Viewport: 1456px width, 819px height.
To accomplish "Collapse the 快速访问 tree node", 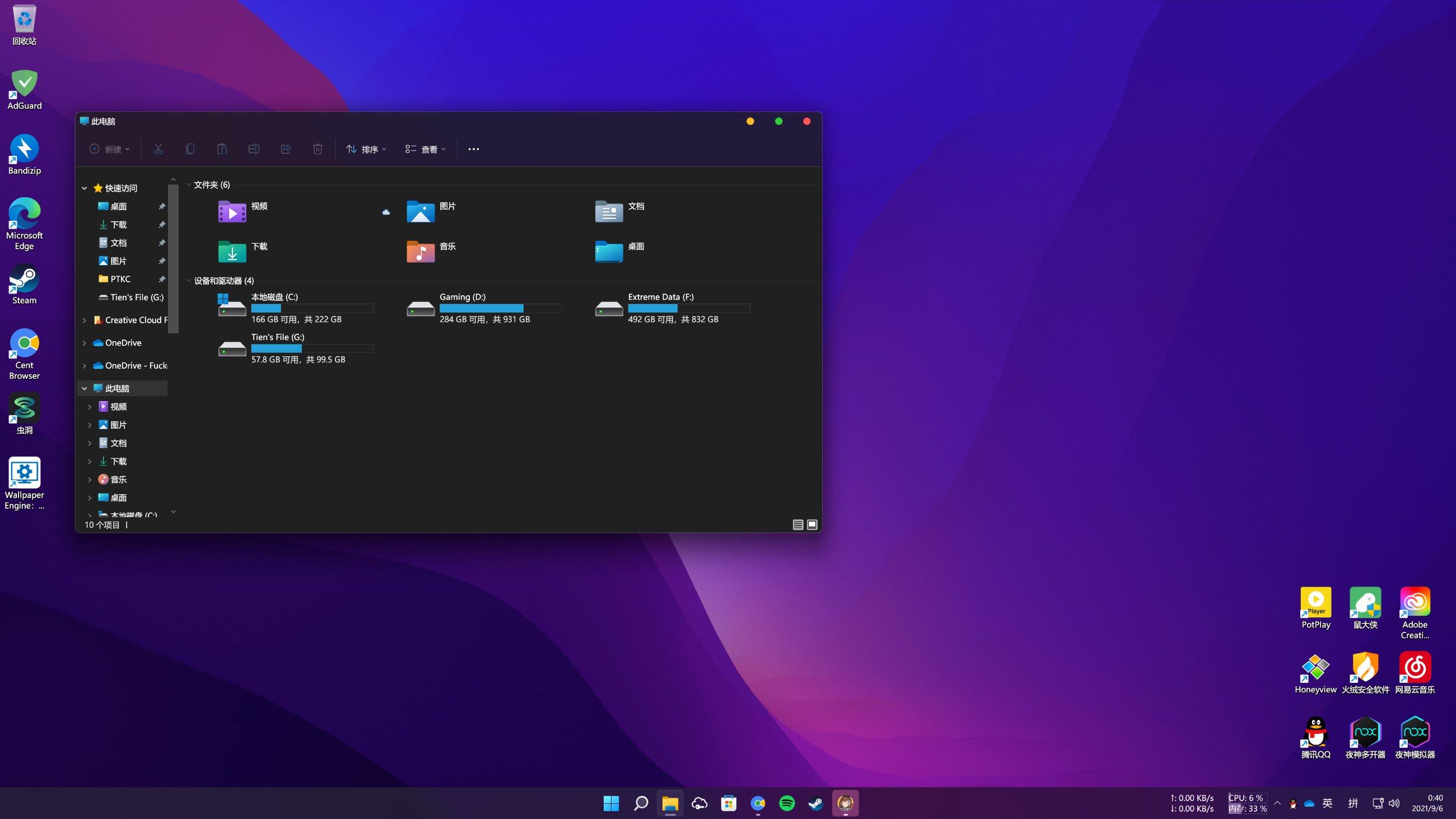I will pos(84,188).
